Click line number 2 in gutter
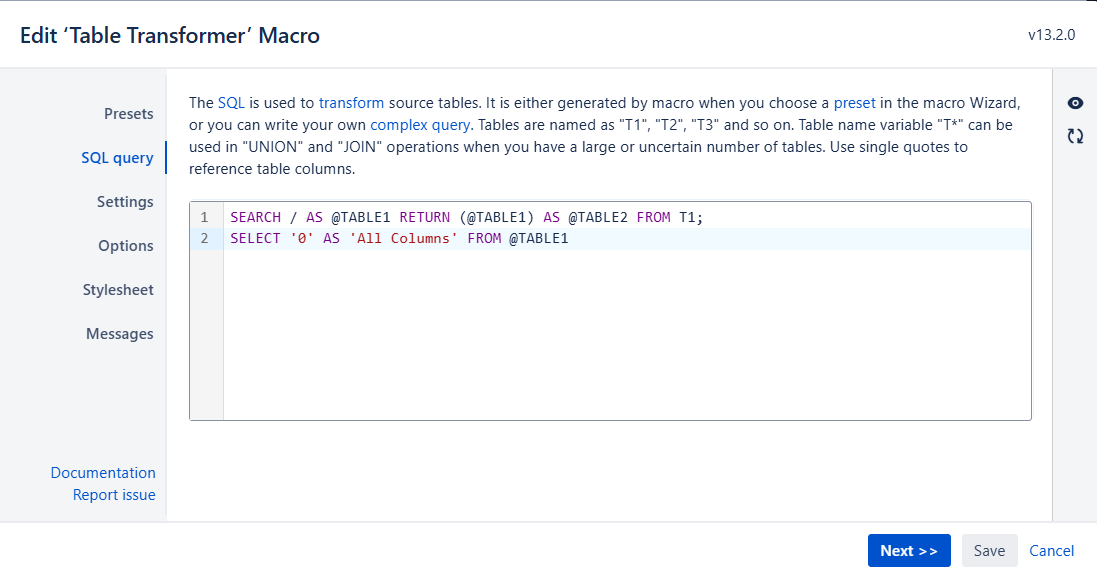Viewport: 1097px width, 587px height. click(x=205, y=239)
